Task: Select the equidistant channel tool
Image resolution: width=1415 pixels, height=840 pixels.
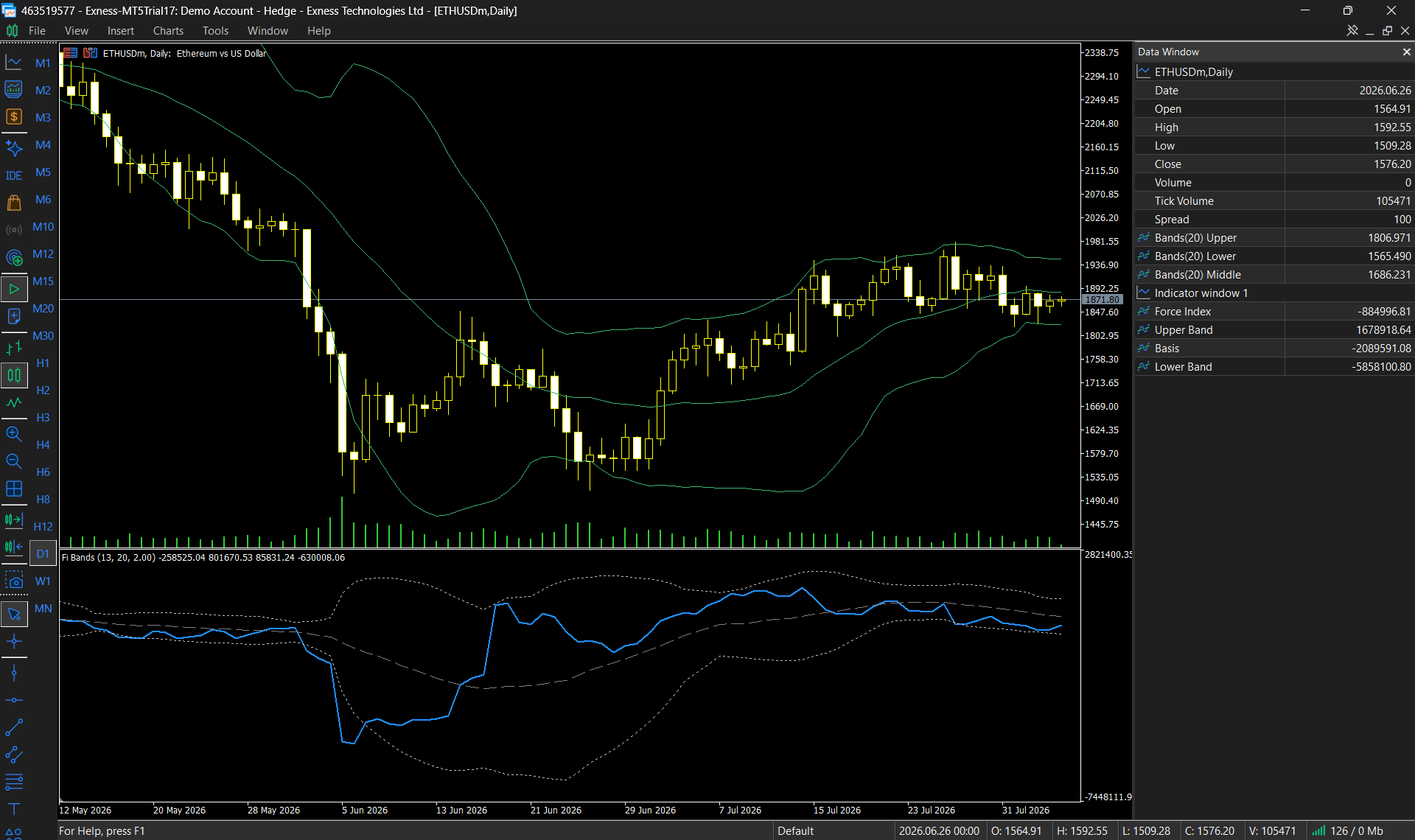Action: coord(14,755)
